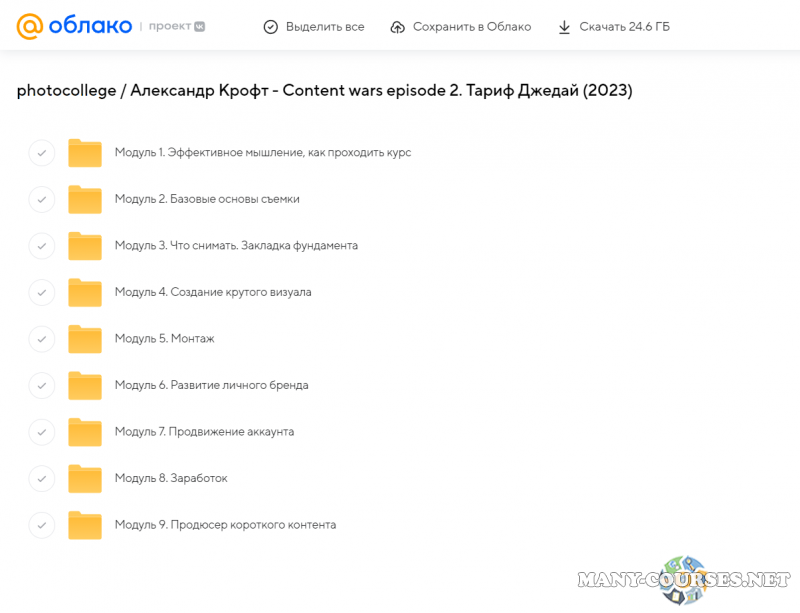The image size is (800, 613).
Task: Check the Модуль 9 selection circle
Action: [41, 525]
